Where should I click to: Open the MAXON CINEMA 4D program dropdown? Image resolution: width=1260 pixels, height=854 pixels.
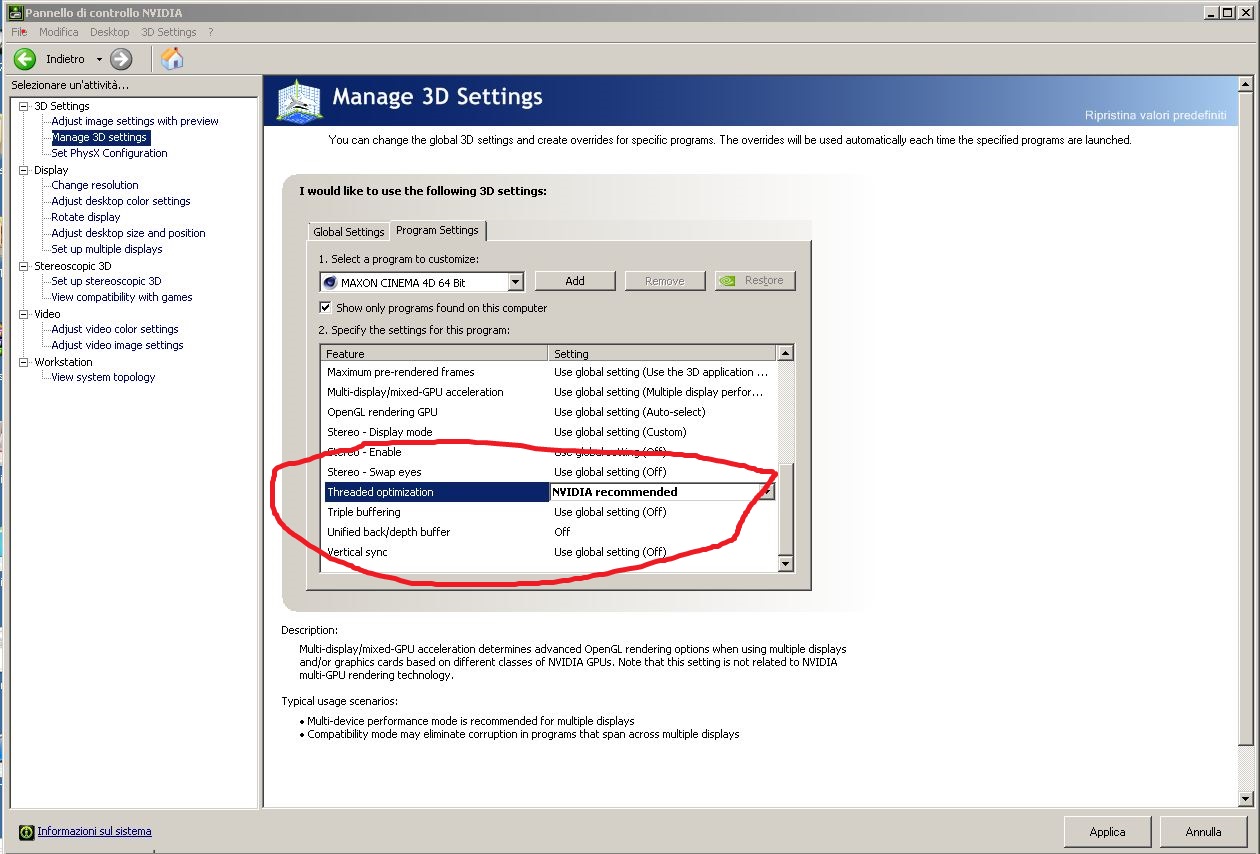click(515, 282)
